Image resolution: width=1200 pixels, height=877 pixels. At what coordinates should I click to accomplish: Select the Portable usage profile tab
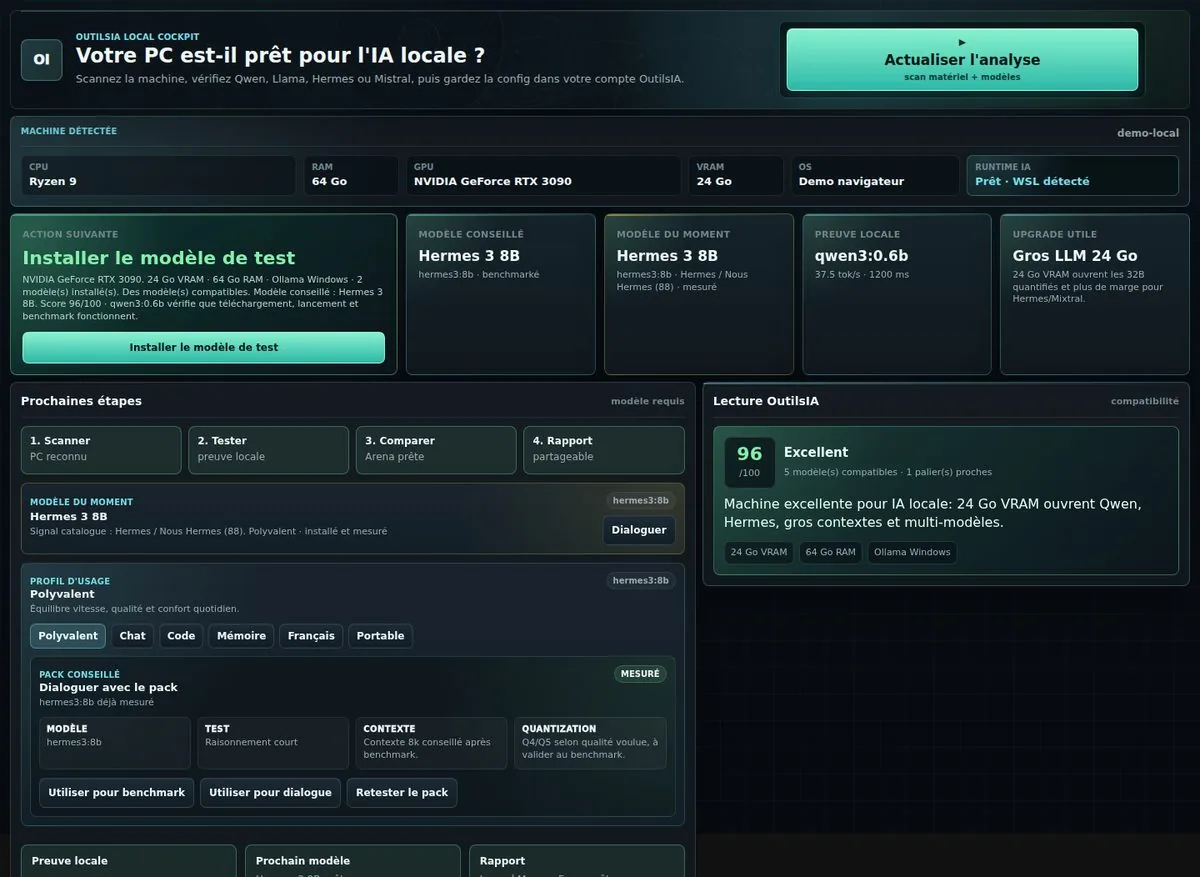coord(380,636)
